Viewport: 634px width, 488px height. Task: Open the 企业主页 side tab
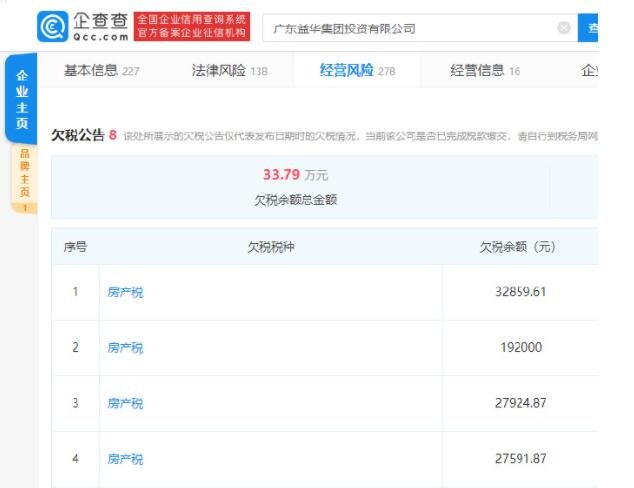pos(21,99)
